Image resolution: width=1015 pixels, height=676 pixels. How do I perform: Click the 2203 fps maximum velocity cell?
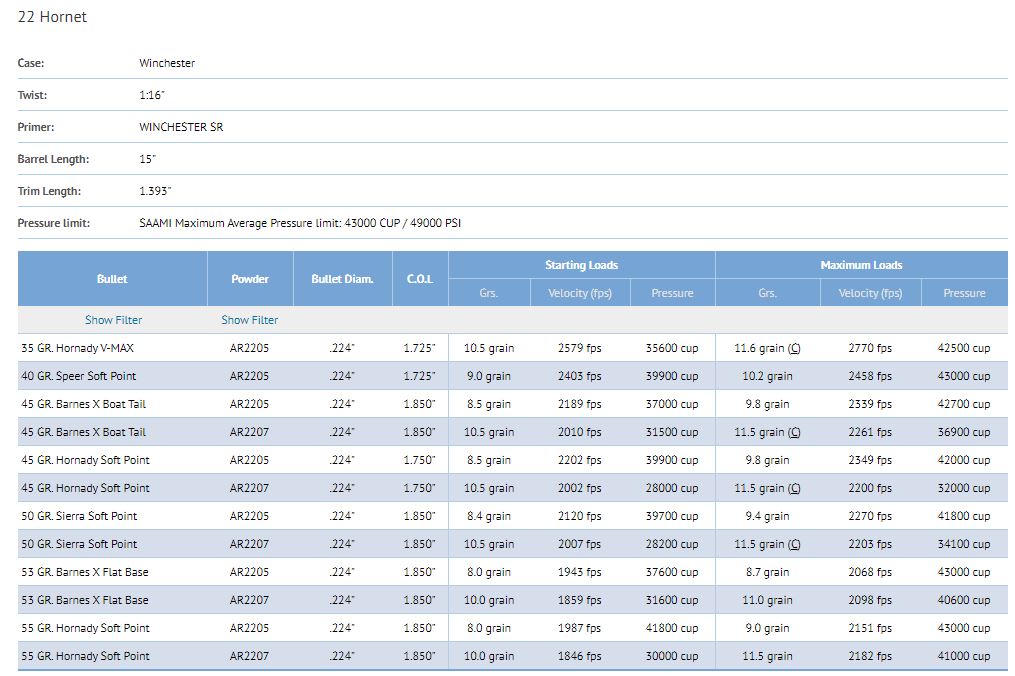870,545
